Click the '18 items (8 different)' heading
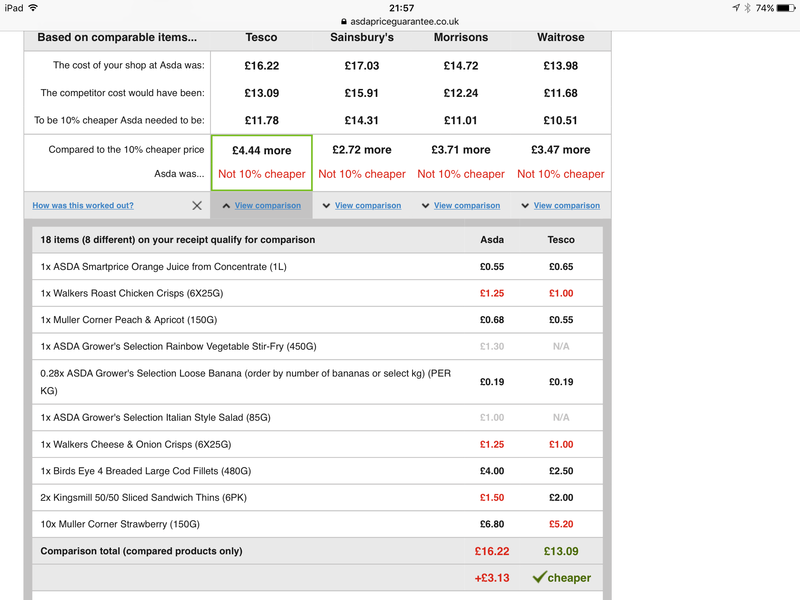The width and height of the screenshot is (800, 600). pyautogui.click(x=178, y=240)
